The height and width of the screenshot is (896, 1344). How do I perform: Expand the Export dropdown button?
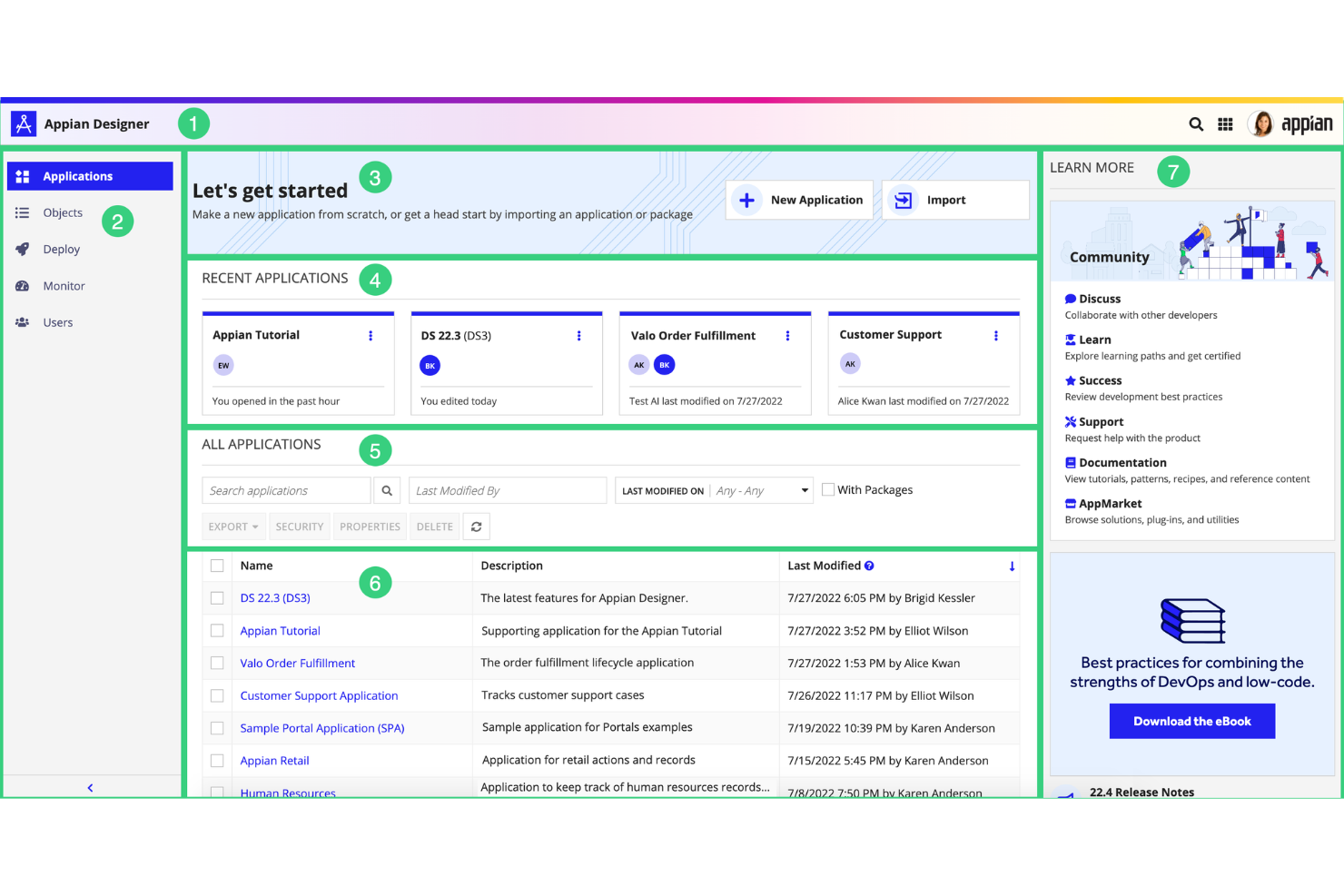pos(233,527)
